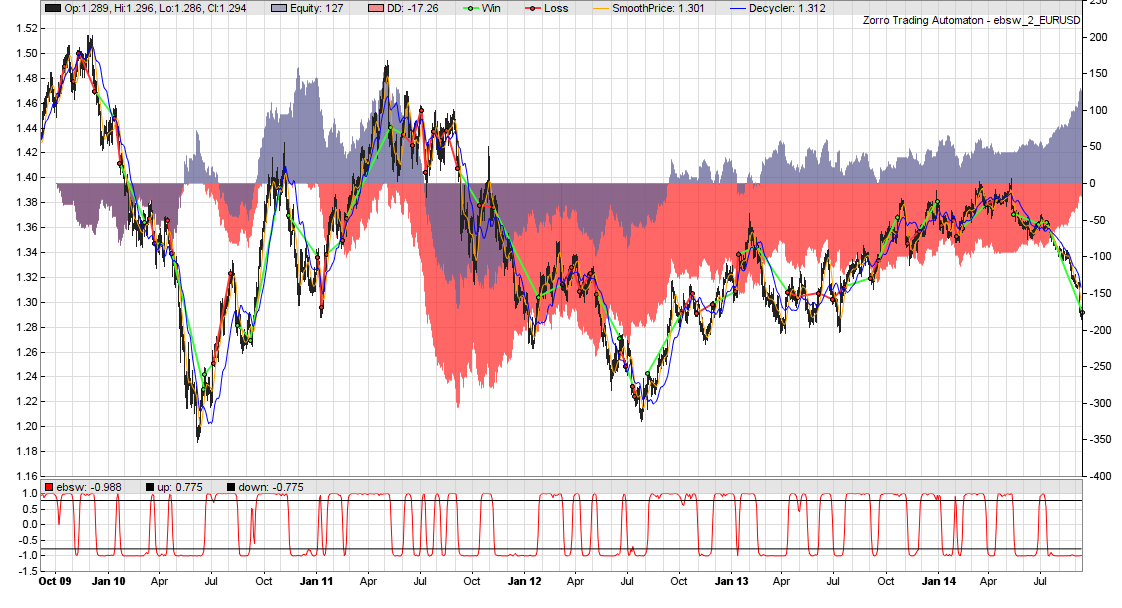Click the 'down: -0.775' legend box
Image resolution: width=1122 pixels, height=608 pixels.
tap(230, 487)
